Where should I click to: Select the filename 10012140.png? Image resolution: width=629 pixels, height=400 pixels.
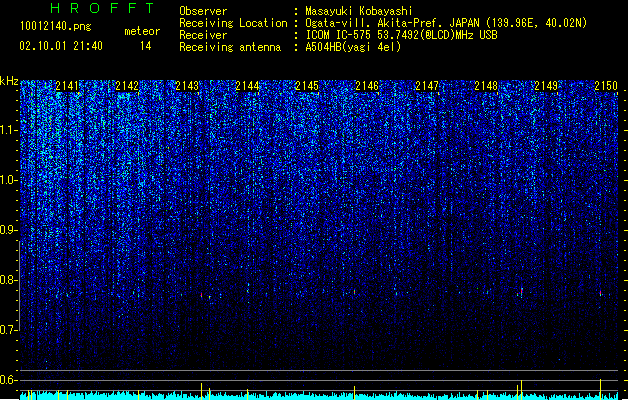click(56, 27)
